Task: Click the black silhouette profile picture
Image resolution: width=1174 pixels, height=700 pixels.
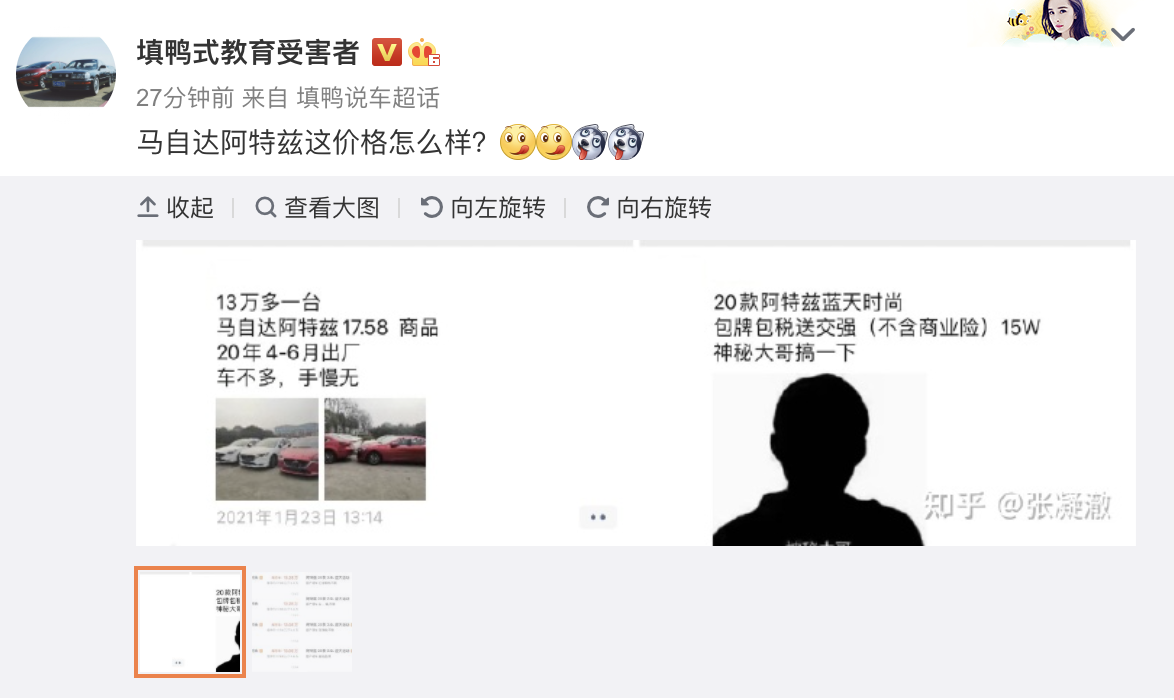Action: 818,459
